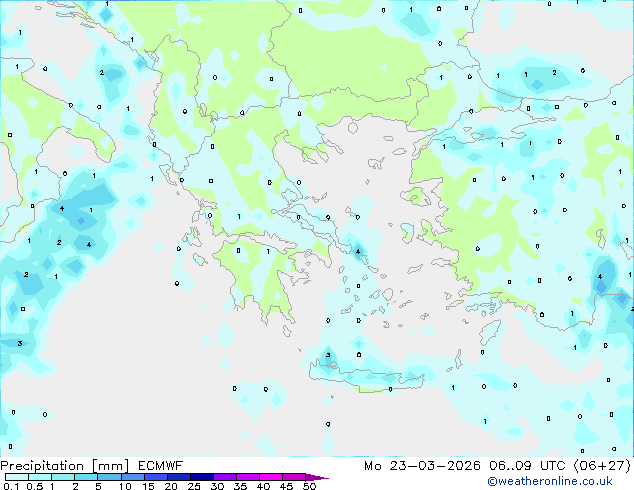Select the legend value '0.5'

pos(35,486)
